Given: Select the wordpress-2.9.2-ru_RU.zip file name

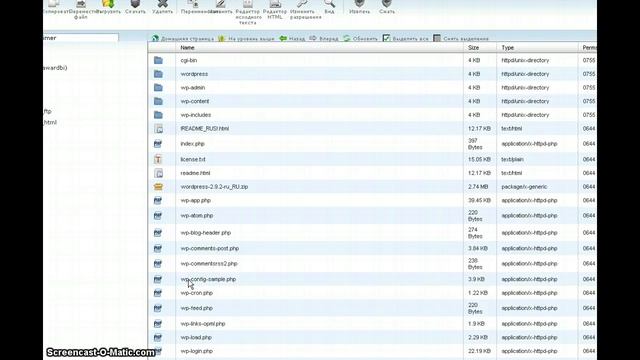Looking at the screenshot, I should (x=214, y=187).
